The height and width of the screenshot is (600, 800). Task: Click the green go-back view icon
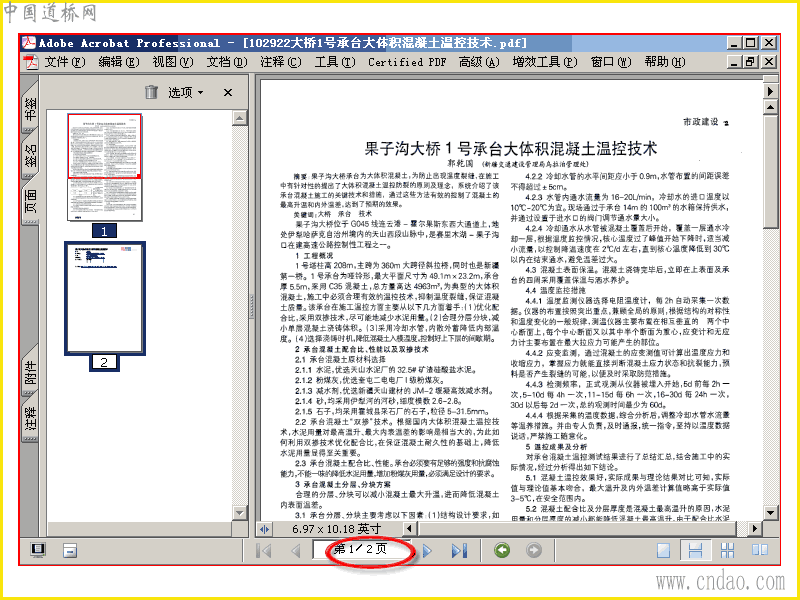click(x=502, y=550)
